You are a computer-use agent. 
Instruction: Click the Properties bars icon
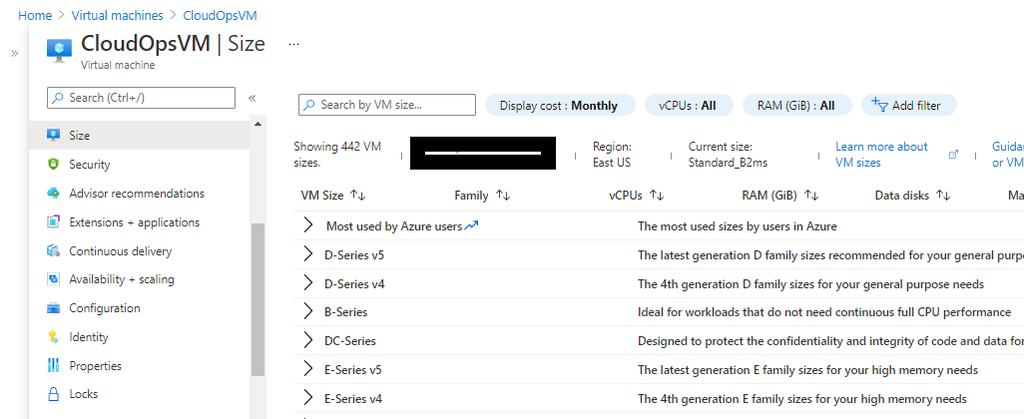pyautogui.click(x=54, y=365)
